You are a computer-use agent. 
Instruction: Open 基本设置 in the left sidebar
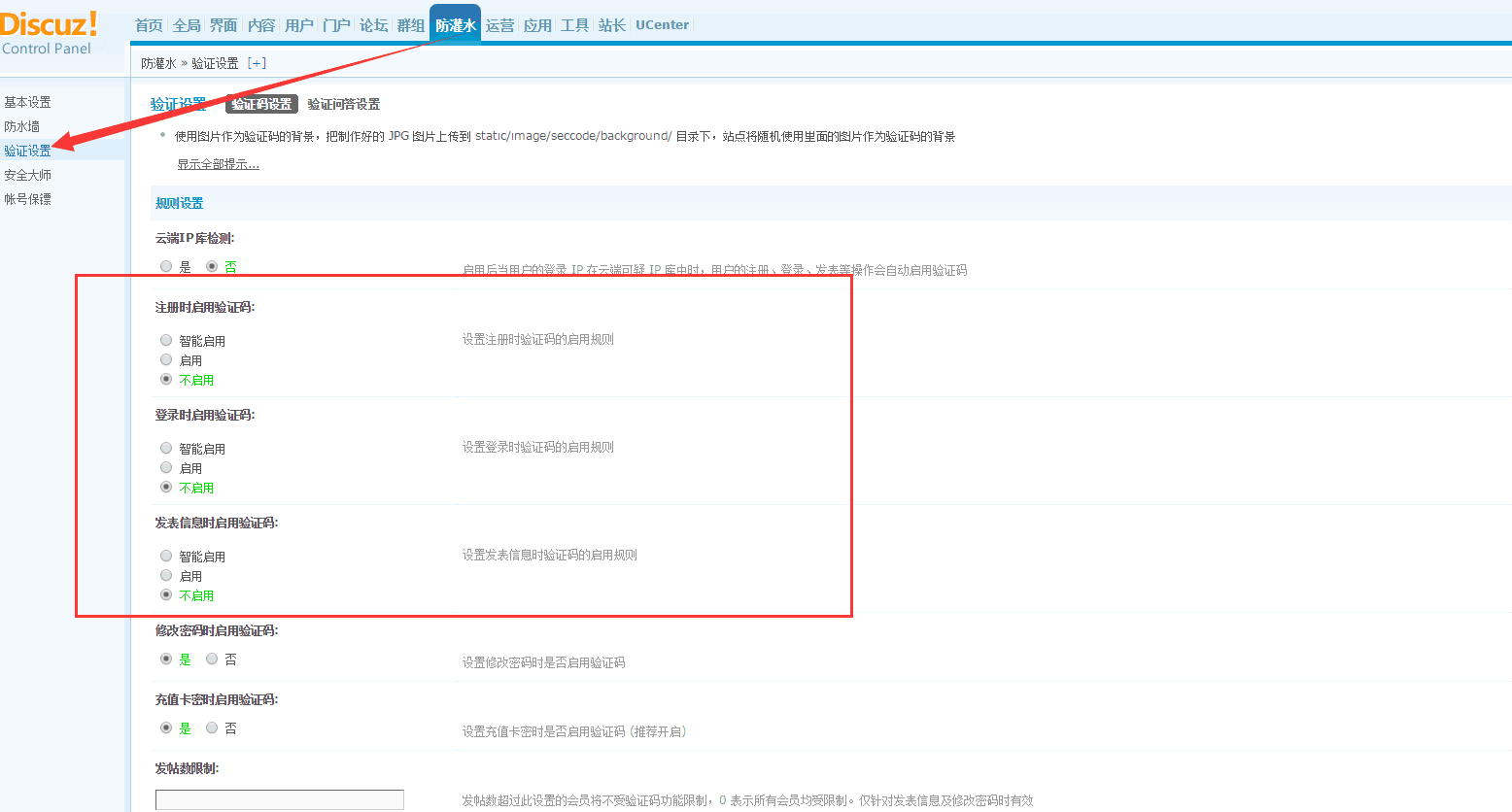[27, 102]
